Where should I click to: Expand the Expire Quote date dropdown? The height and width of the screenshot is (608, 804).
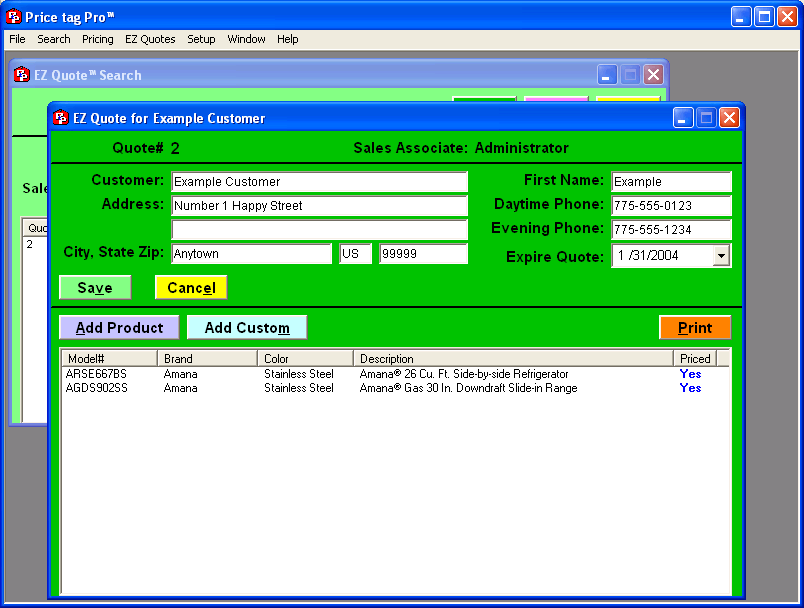click(x=721, y=255)
